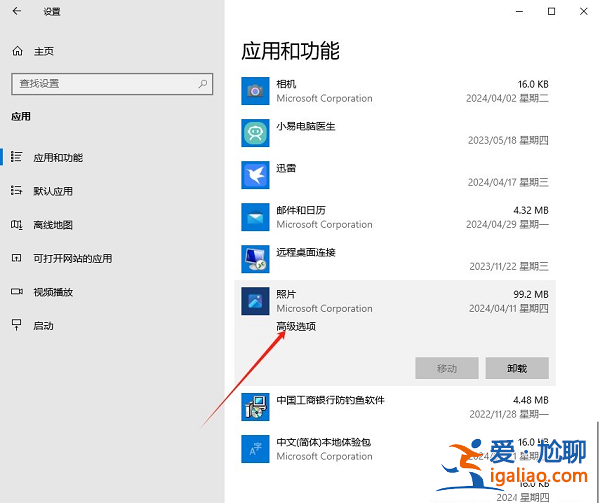Click the 迅雷 bird icon
The height and width of the screenshot is (503, 600).
(255, 175)
